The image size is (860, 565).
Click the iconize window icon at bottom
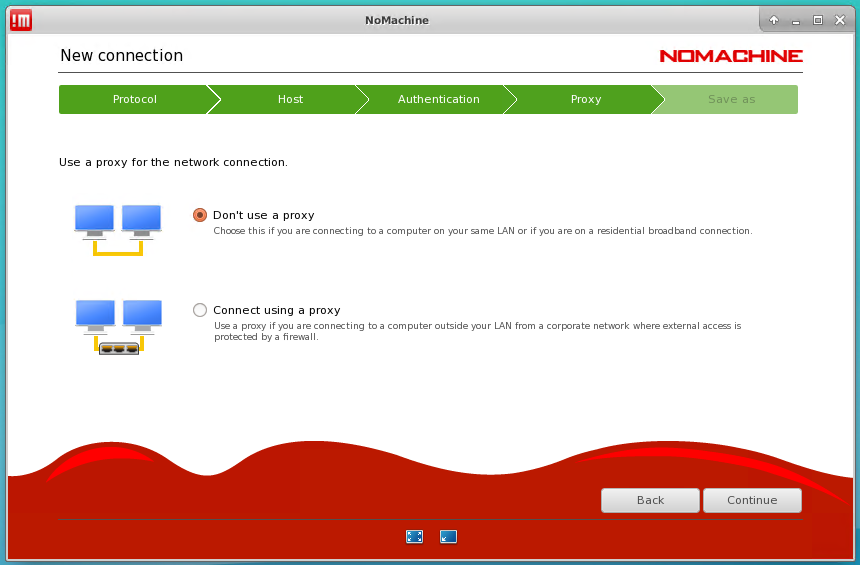448,536
